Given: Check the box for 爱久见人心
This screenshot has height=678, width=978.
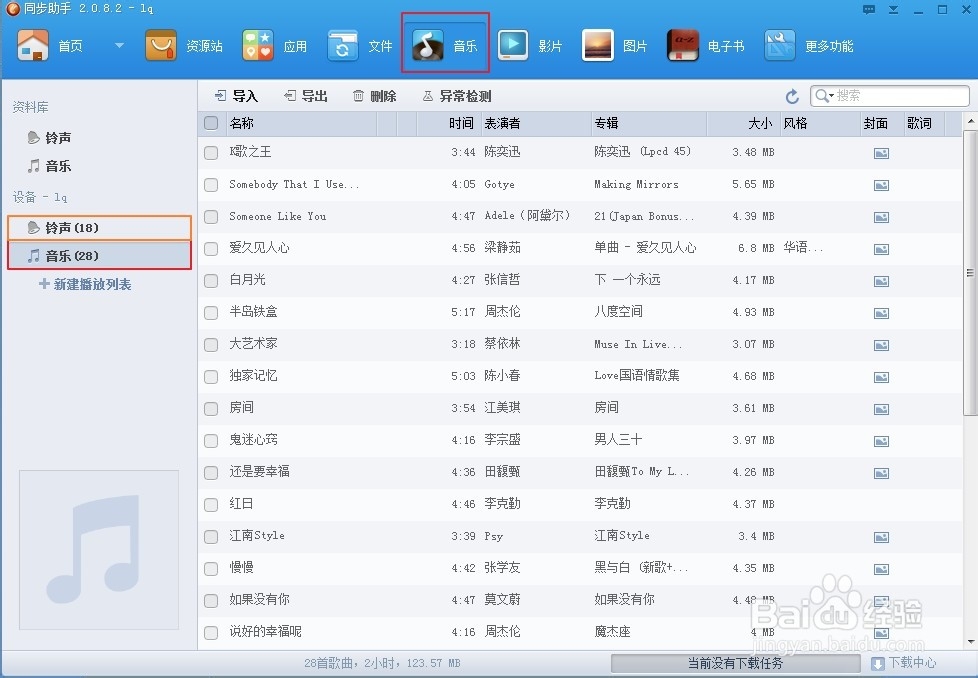Looking at the screenshot, I should 211,249.
